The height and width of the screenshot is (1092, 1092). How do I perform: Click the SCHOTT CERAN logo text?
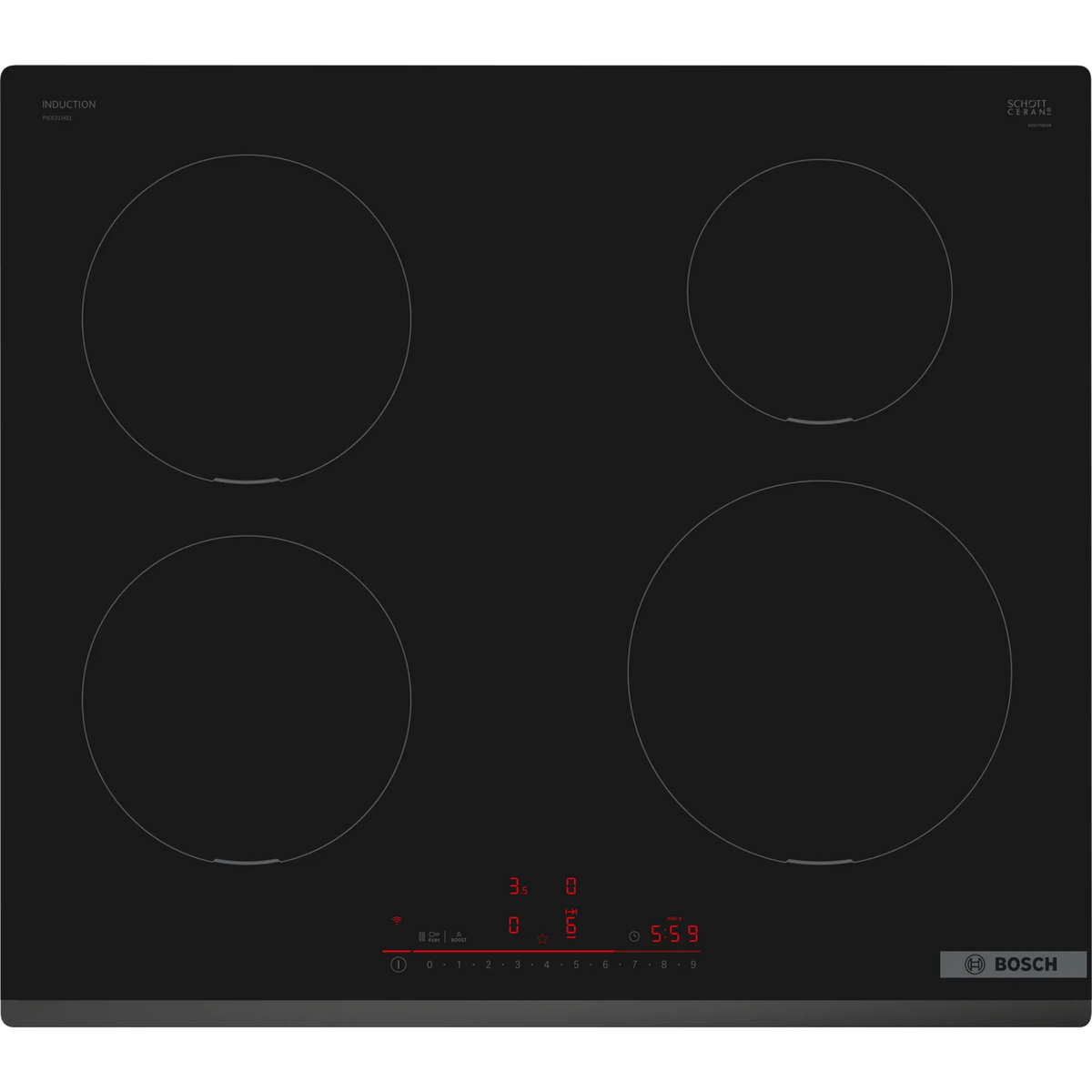[x=1028, y=107]
